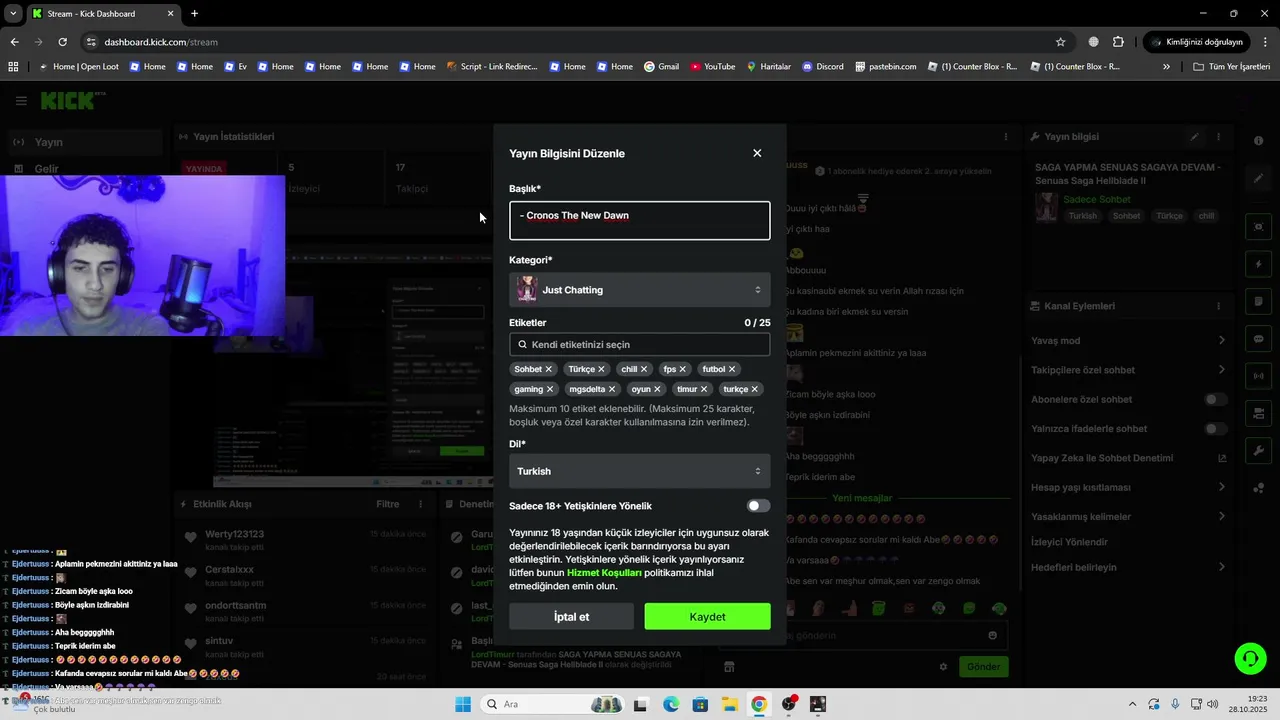Screen dimensions: 1280x720
Task: Toggle Yalnızca ifadelerle sohbet switch
Action: pos(1216,429)
